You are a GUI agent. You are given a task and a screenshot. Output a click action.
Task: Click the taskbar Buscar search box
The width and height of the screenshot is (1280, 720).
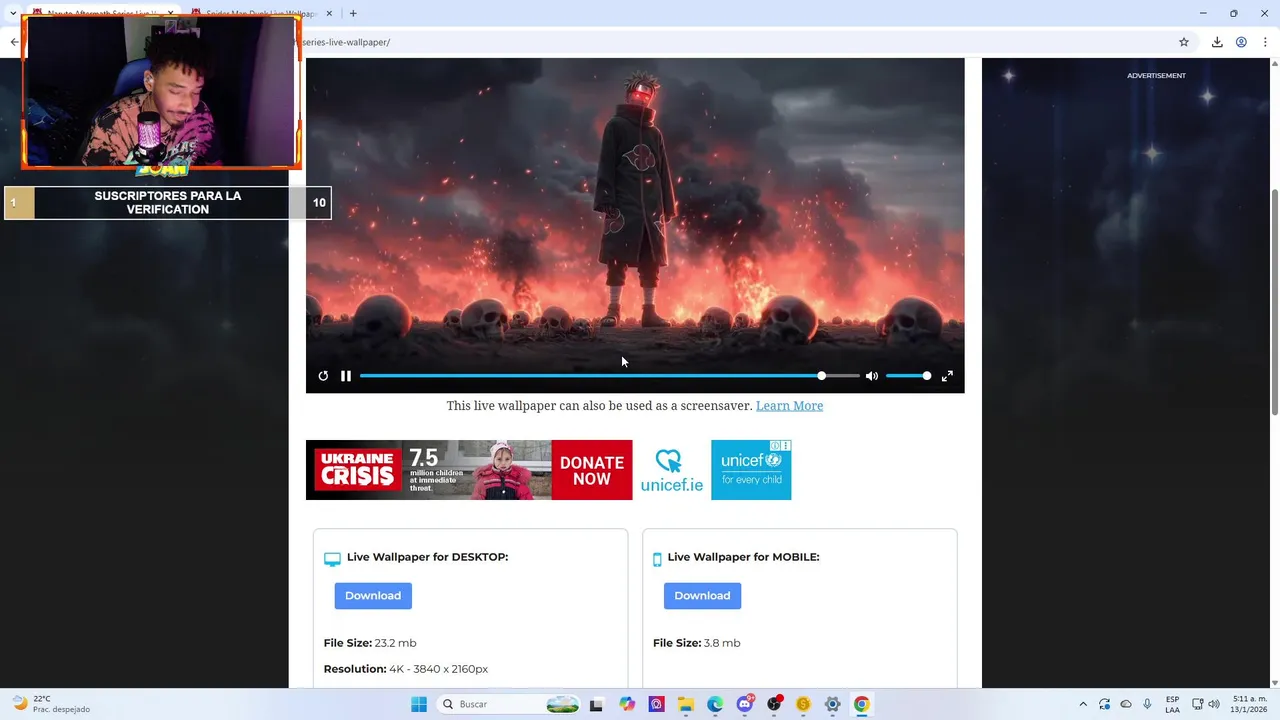click(x=510, y=704)
